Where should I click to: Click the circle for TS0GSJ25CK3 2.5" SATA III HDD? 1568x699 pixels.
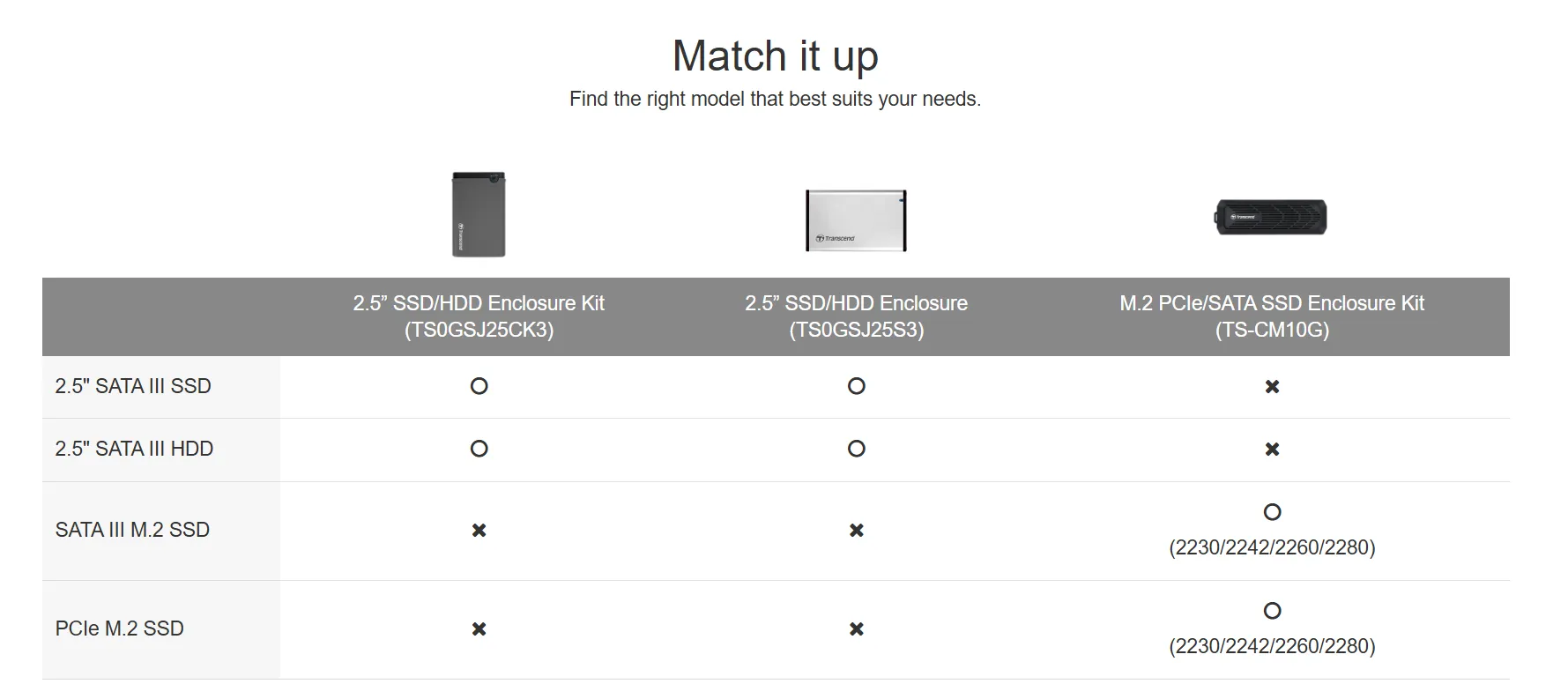point(479,449)
